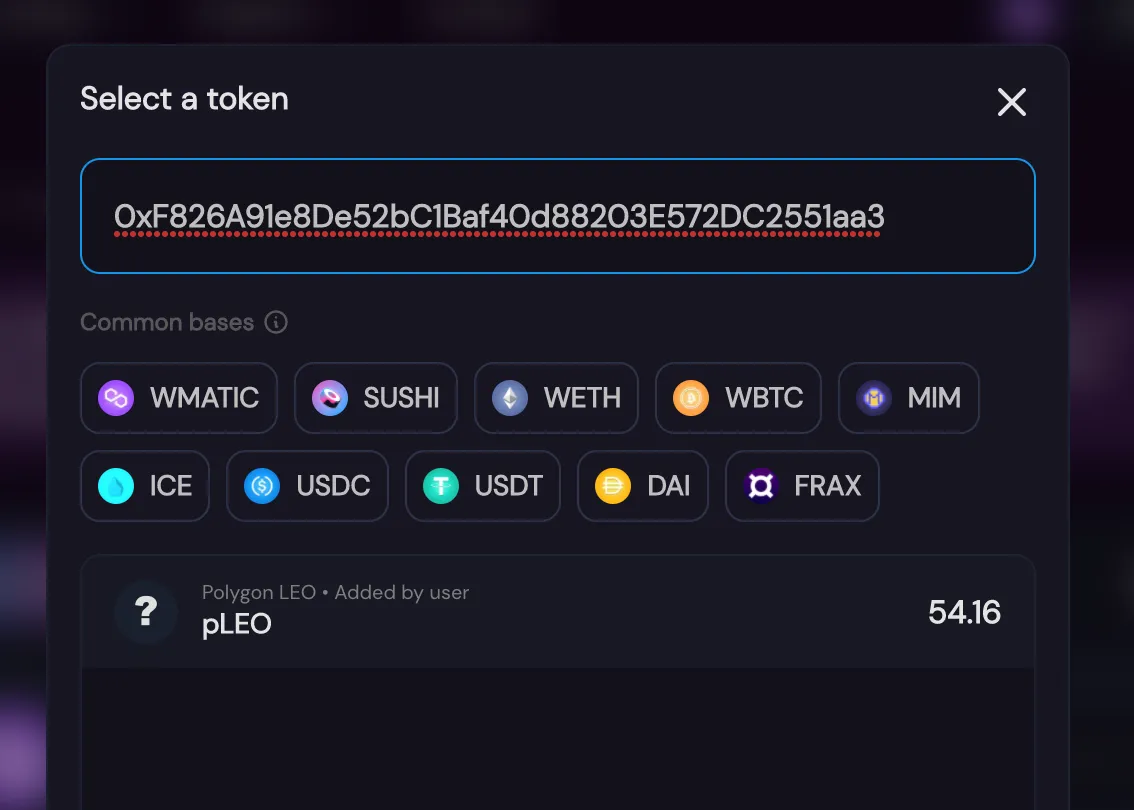
Task: Choose the USDC common base label
Action: pos(333,485)
